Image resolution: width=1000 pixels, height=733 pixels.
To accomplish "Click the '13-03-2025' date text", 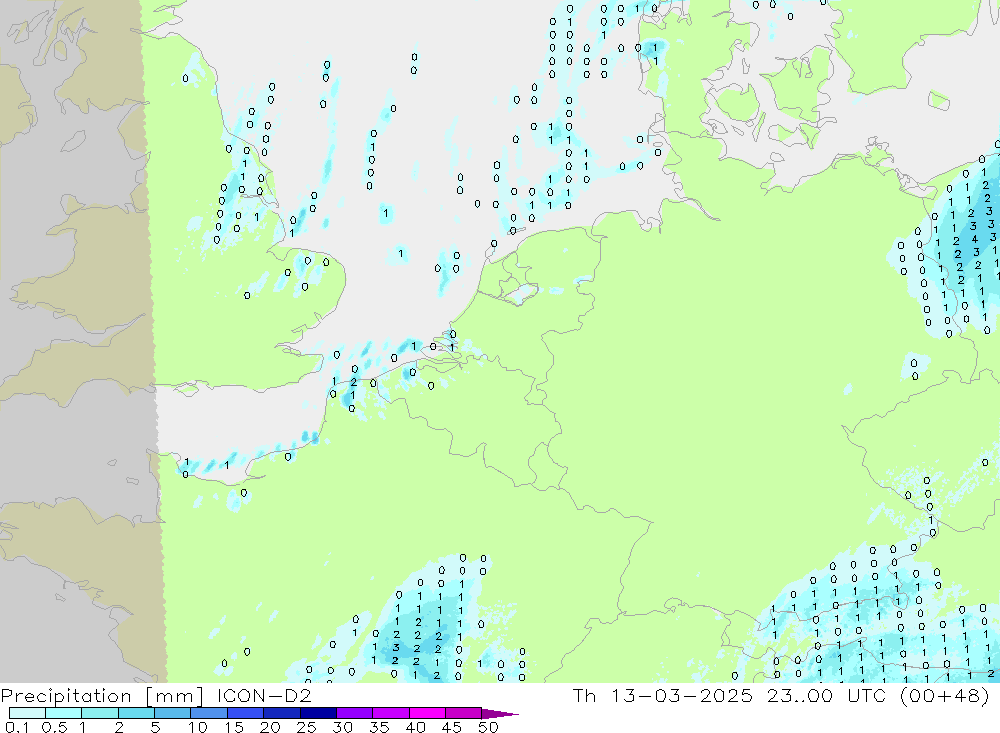I will pyautogui.click(x=681, y=695).
